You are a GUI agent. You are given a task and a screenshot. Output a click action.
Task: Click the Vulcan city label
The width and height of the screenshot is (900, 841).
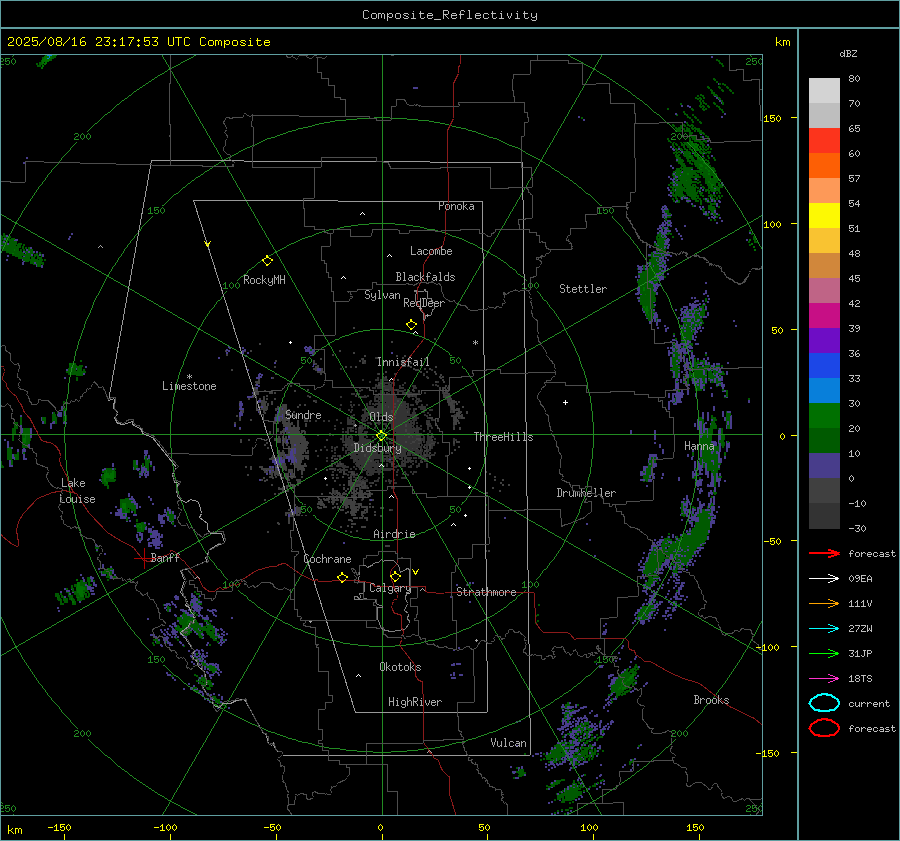pyautogui.click(x=508, y=743)
